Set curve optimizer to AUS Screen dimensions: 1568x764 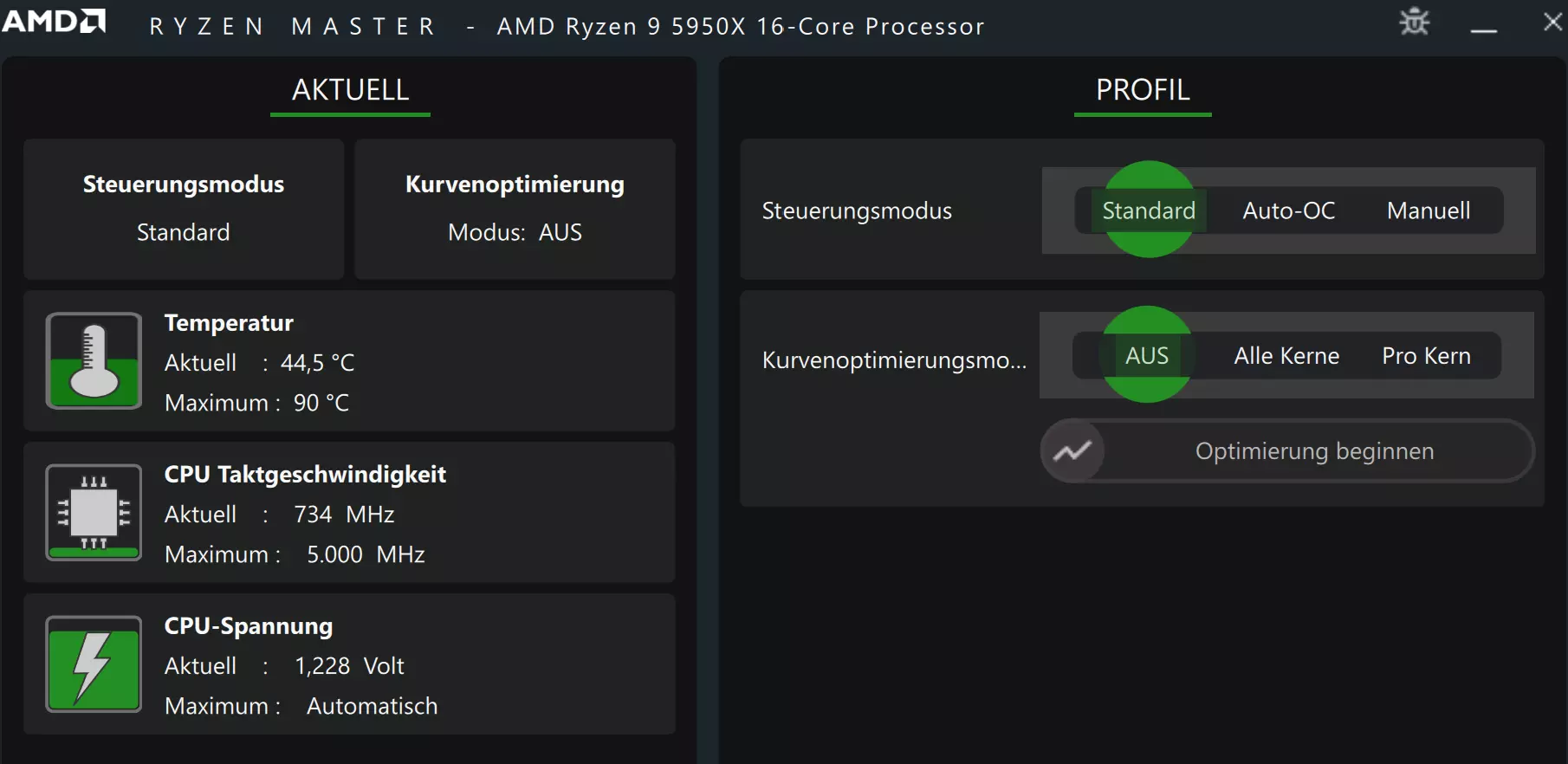pos(1147,355)
